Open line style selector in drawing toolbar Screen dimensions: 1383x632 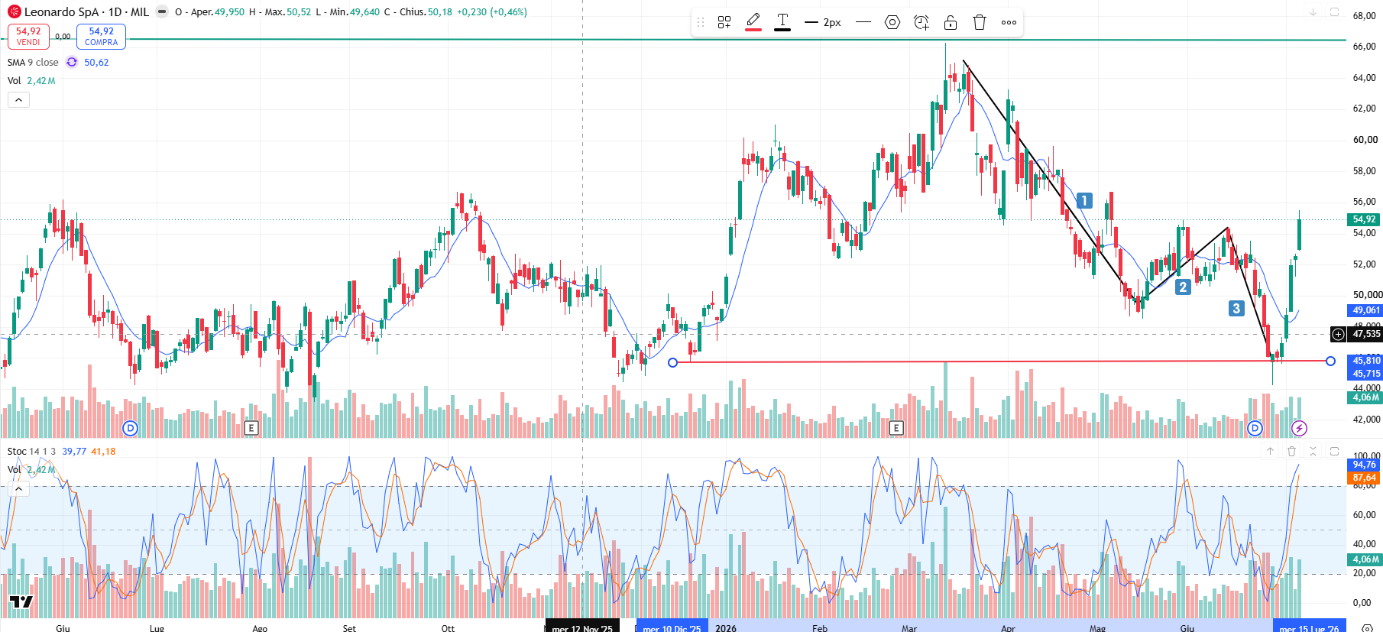click(x=863, y=22)
